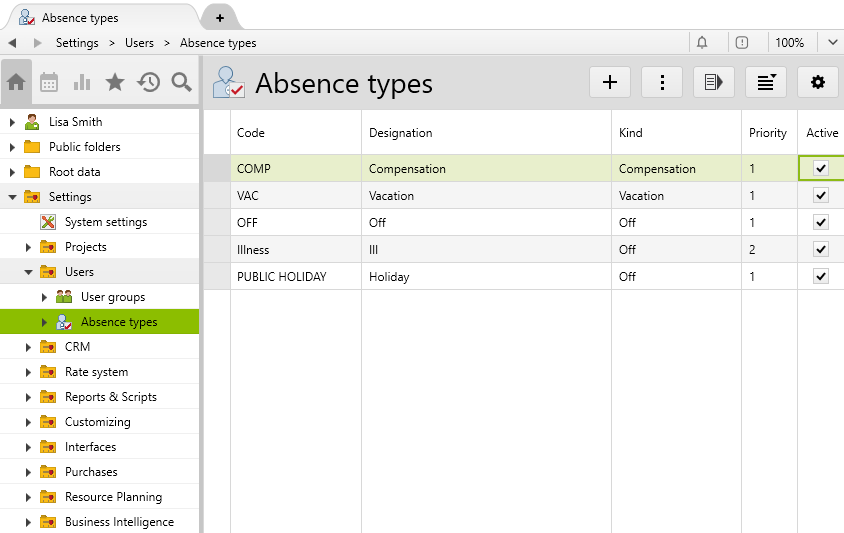Click the Home icon in sidebar
This screenshot has height=533, width=844.
tap(16, 83)
